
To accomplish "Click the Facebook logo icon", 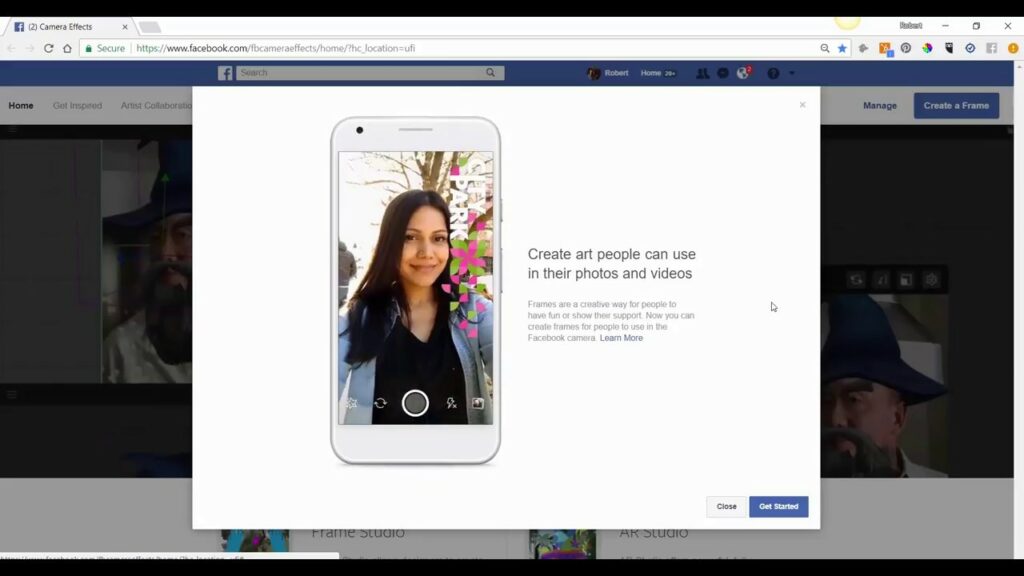I will 225,73.
